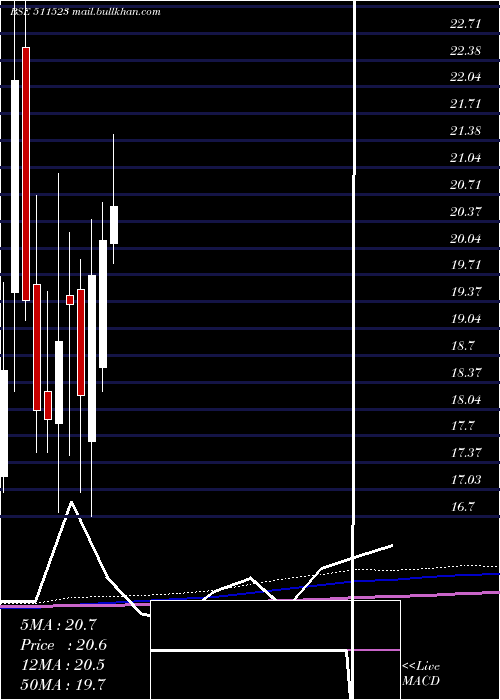Click the 5MA : 20.7 readout
Screen dimensions: 500x700
[x=58, y=625]
